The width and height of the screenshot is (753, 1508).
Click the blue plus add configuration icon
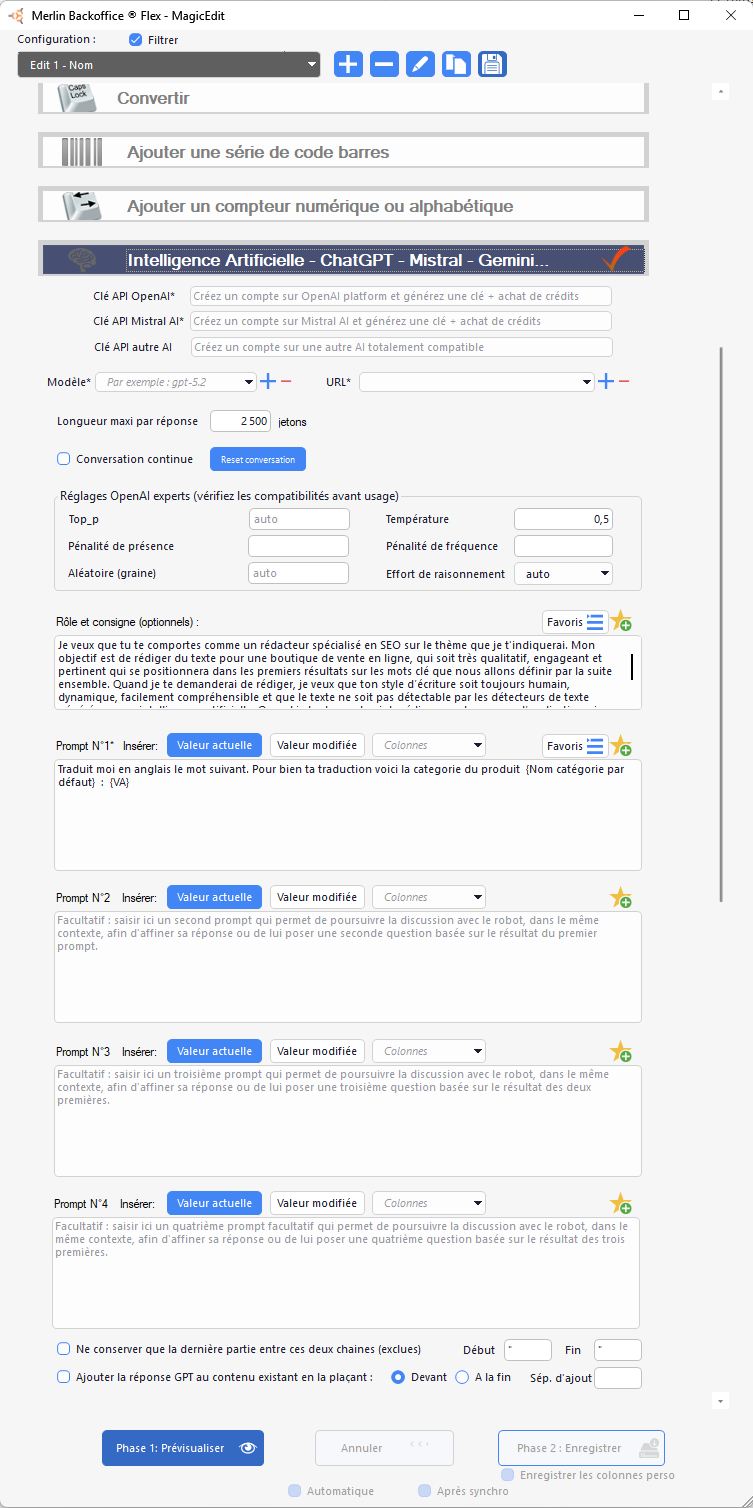pyautogui.click(x=348, y=65)
